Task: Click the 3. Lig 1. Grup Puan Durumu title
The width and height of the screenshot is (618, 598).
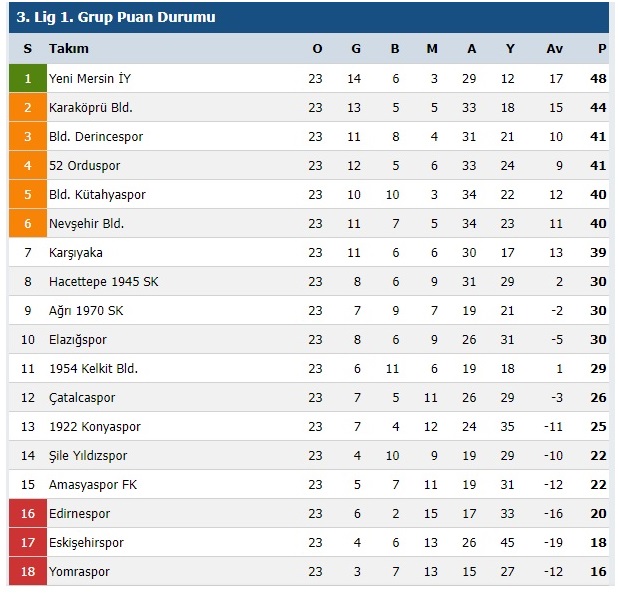Action: [x=116, y=17]
